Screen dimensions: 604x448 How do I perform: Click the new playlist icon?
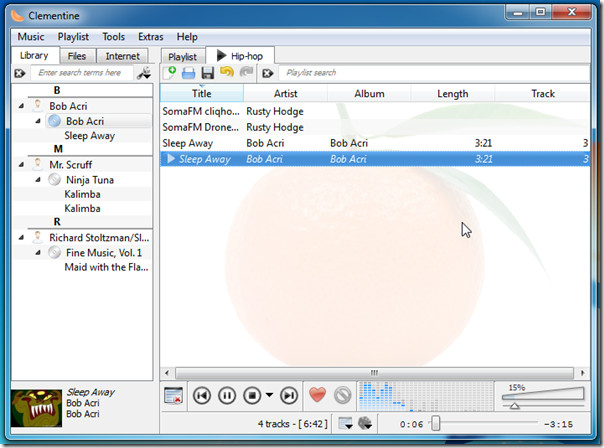click(170, 72)
